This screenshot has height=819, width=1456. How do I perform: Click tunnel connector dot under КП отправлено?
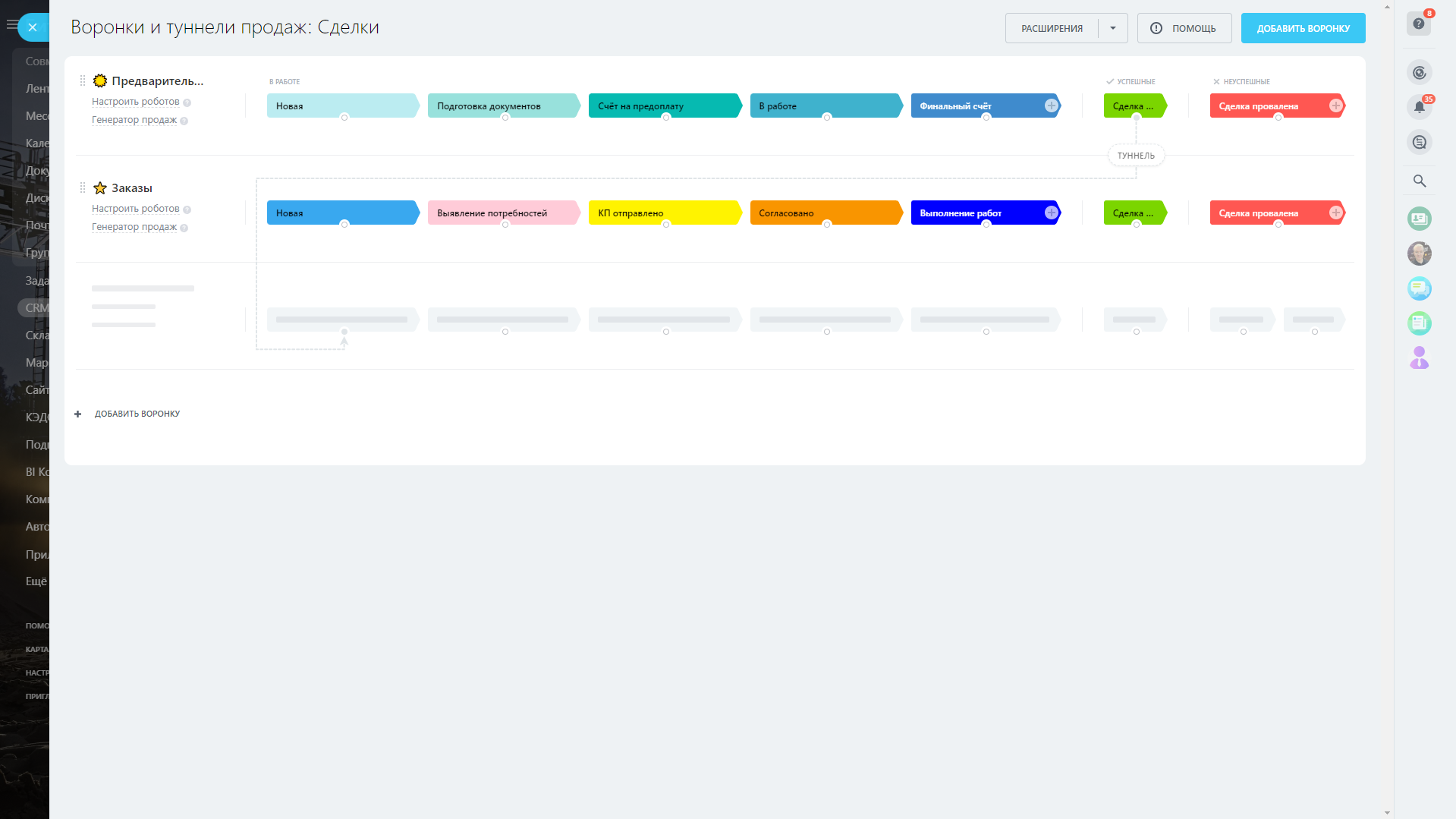666,225
